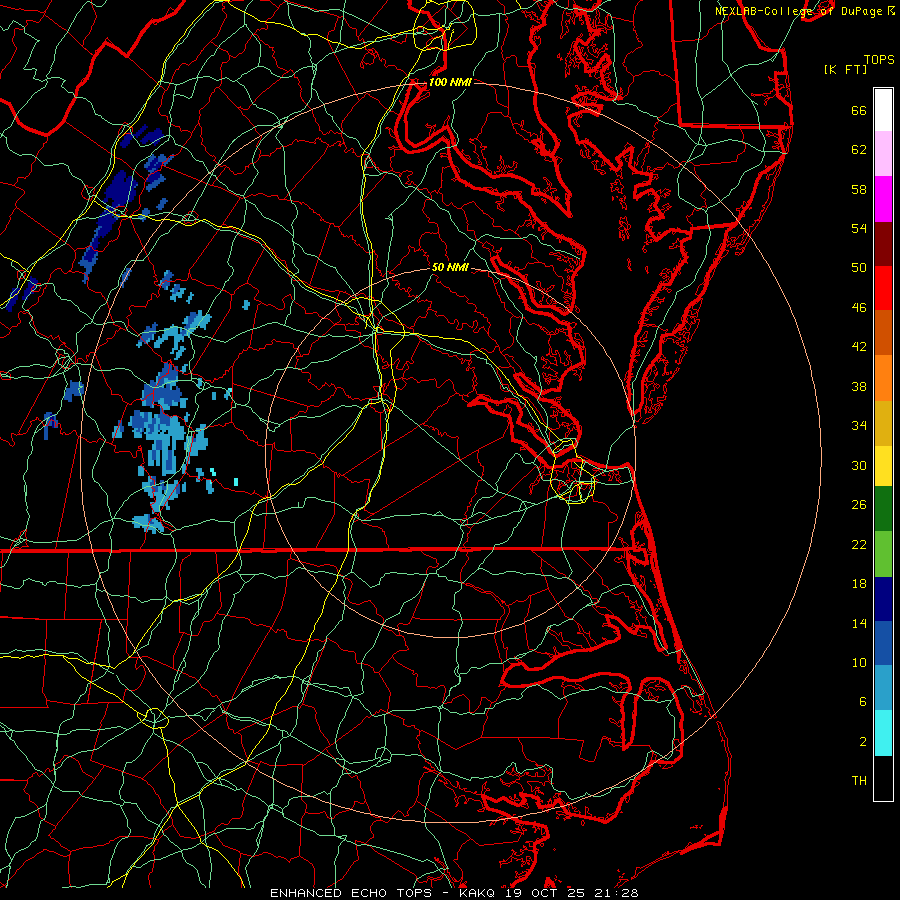
Task: Click the cyan legend band
Action: click(883, 733)
